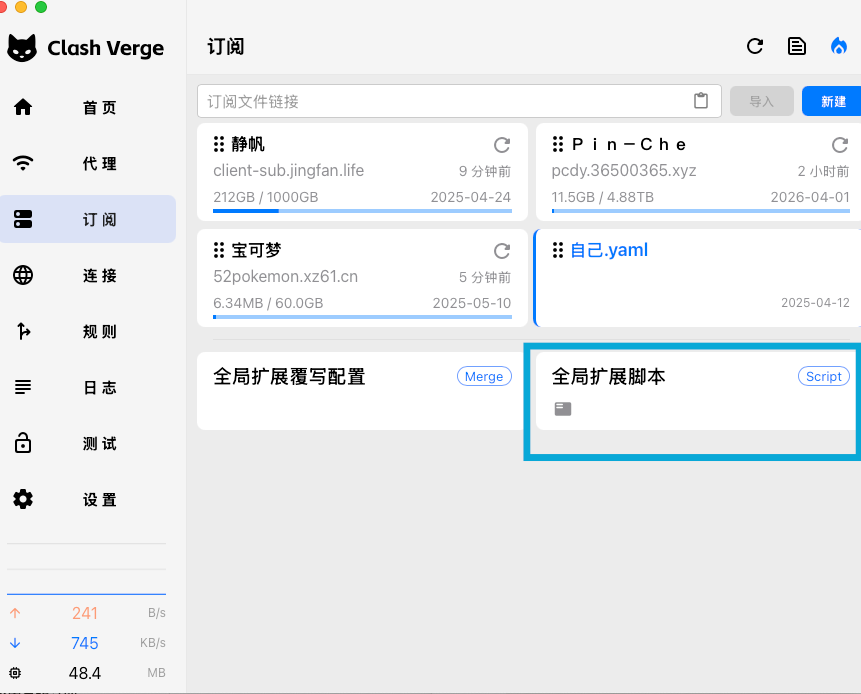Click 11.5GB / 4.88TB usage text
The image size is (861, 694).
[x=602, y=197]
